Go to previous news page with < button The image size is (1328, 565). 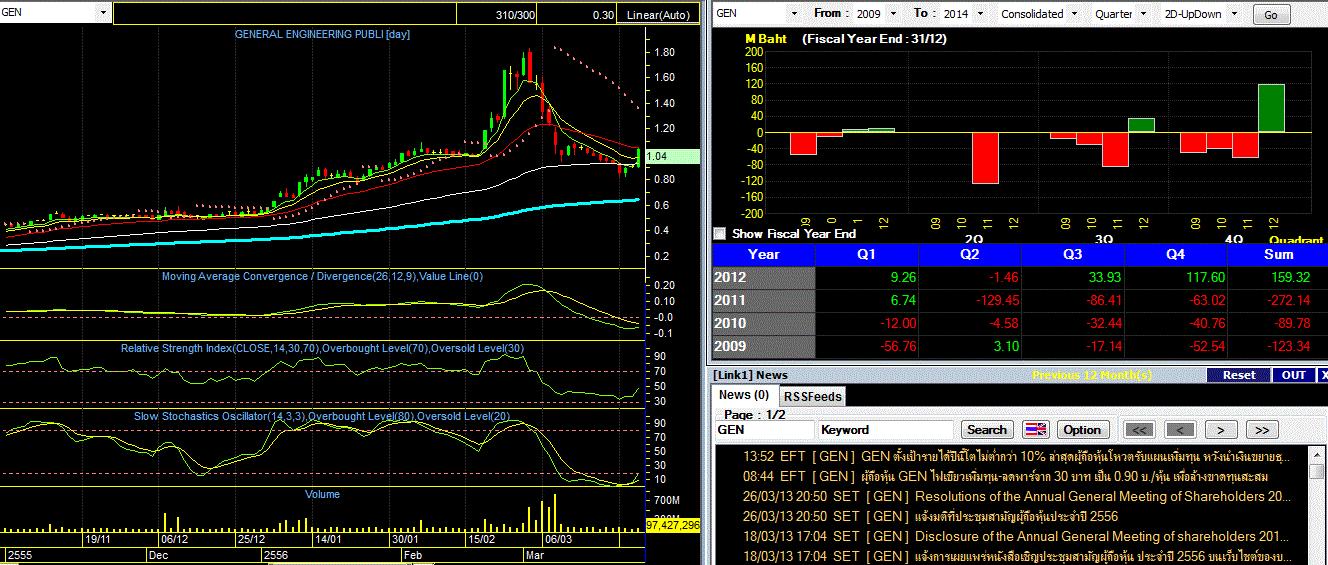pyautogui.click(x=1180, y=429)
